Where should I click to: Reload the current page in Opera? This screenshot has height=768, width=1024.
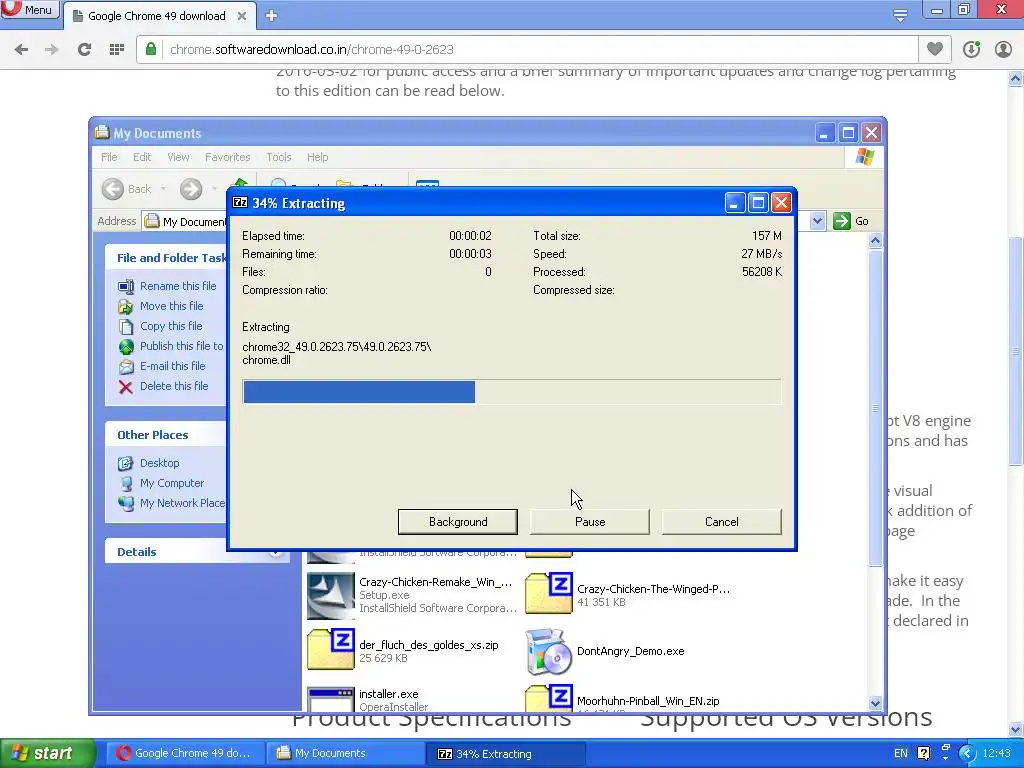coord(84,50)
